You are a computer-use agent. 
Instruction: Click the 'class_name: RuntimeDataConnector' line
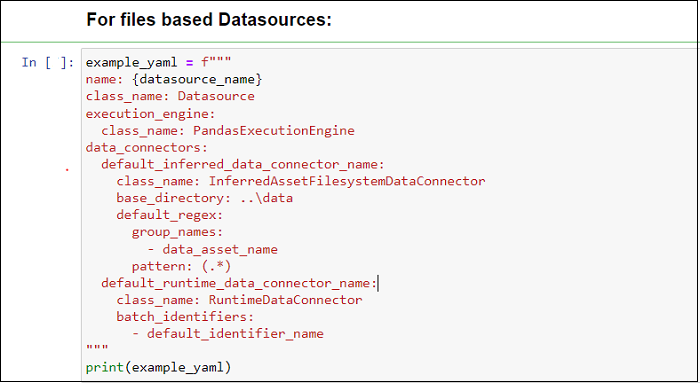click(x=239, y=300)
